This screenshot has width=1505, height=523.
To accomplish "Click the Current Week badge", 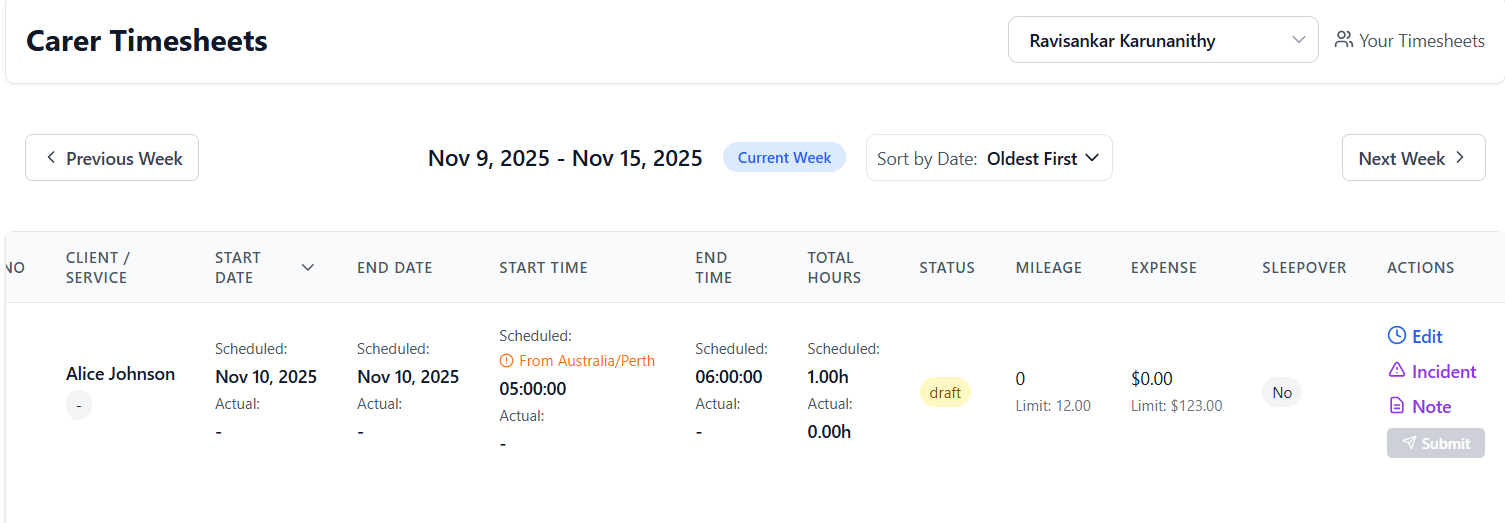I will [x=784, y=157].
